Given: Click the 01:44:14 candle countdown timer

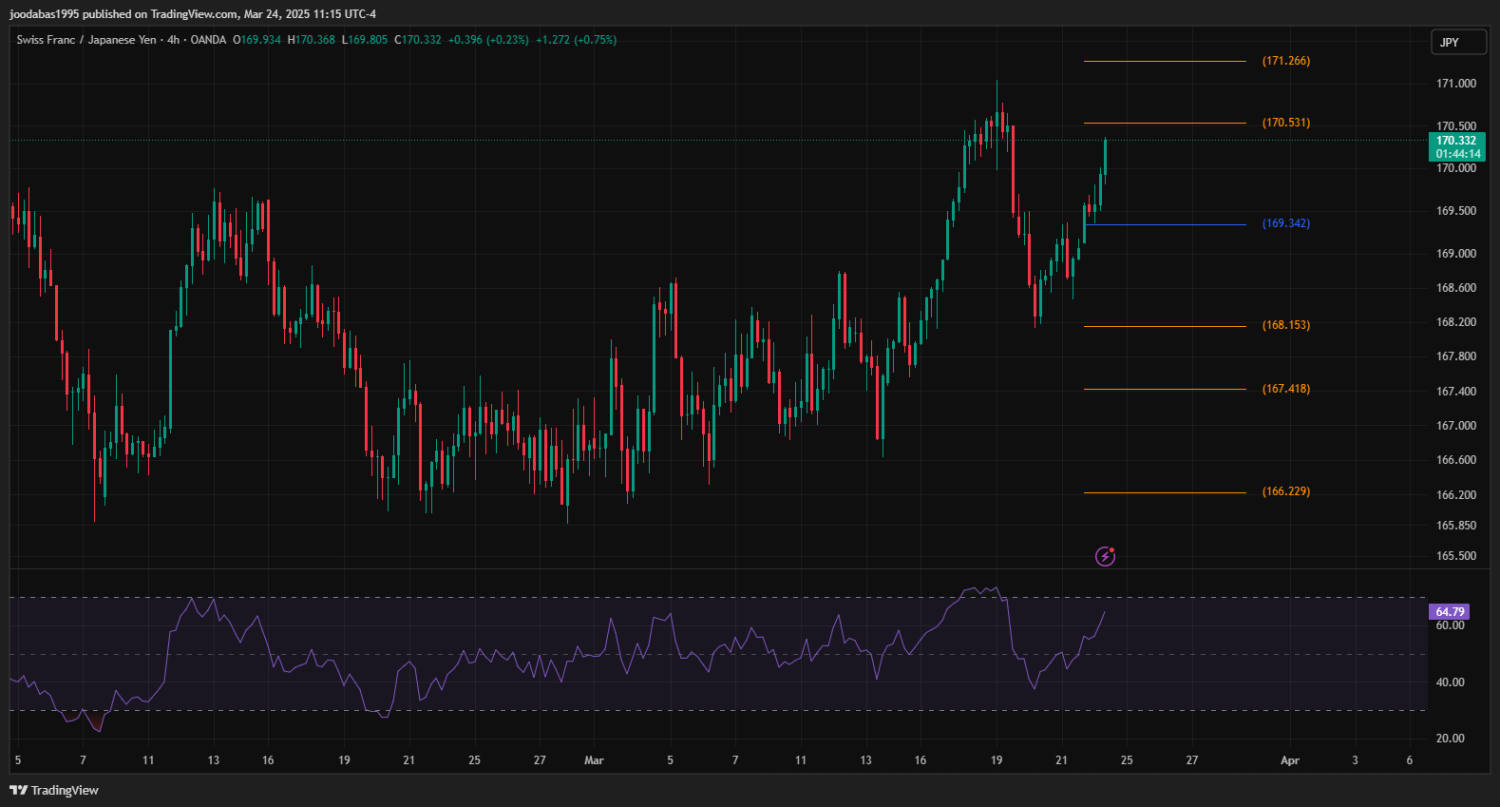Looking at the screenshot, I should (x=1457, y=155).
